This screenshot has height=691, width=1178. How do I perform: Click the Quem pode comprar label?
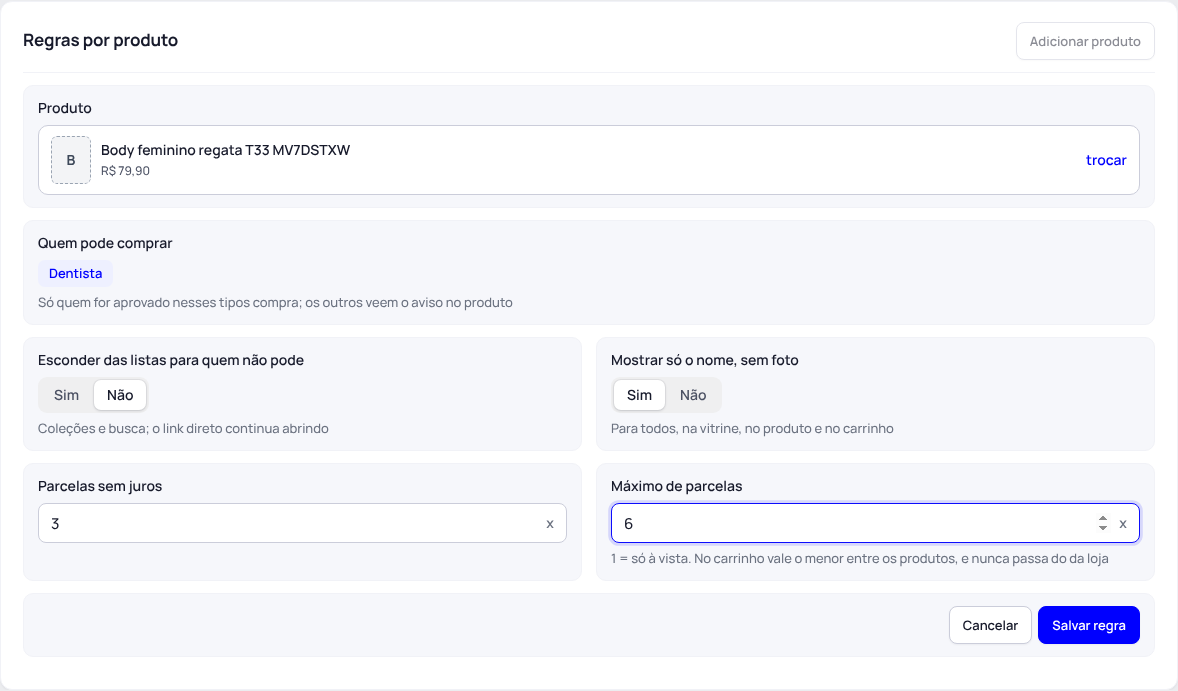click(x=105, y=243)
